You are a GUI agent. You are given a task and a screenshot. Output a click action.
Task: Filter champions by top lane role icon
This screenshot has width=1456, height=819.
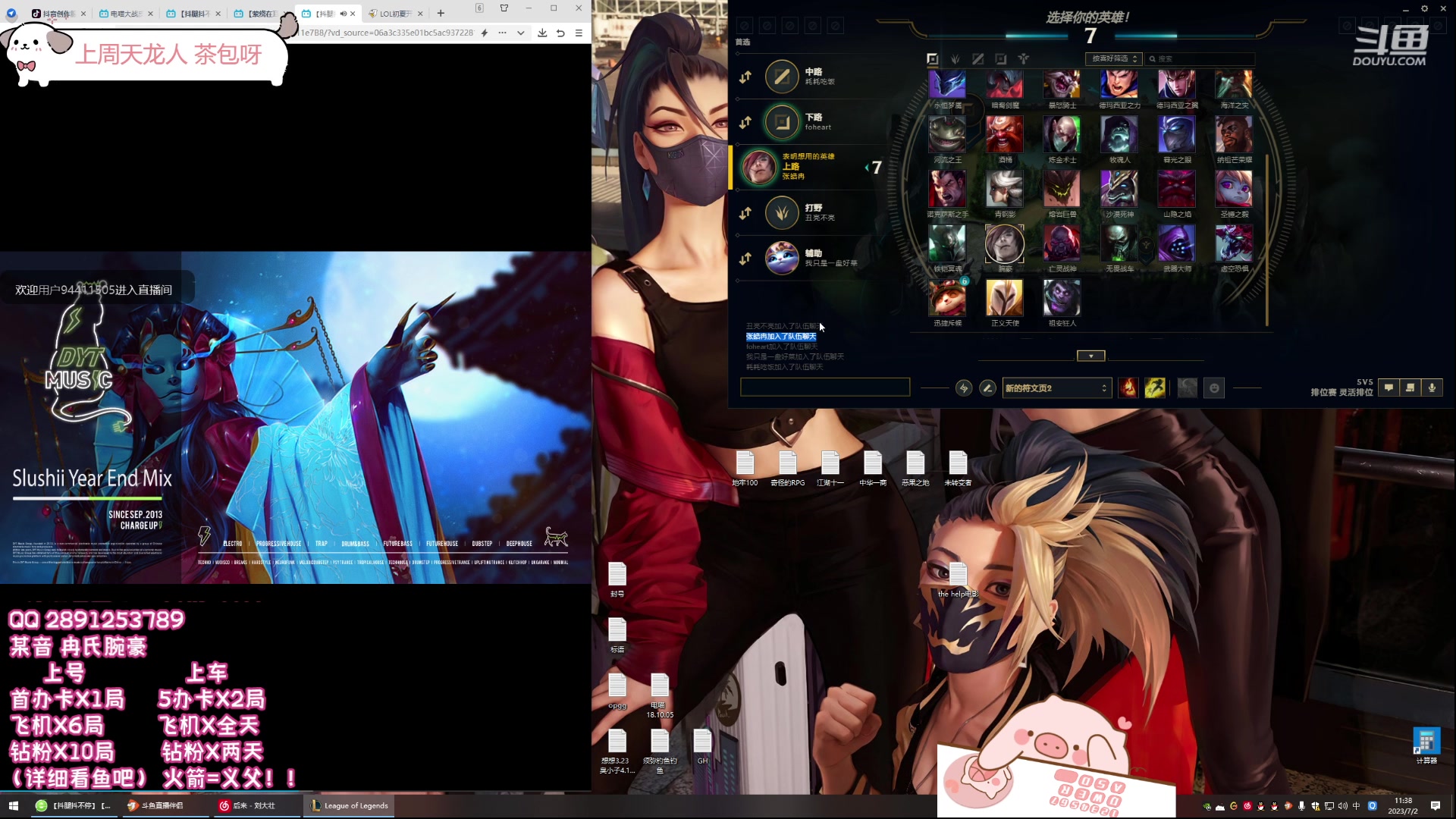[x=933, y=59]
